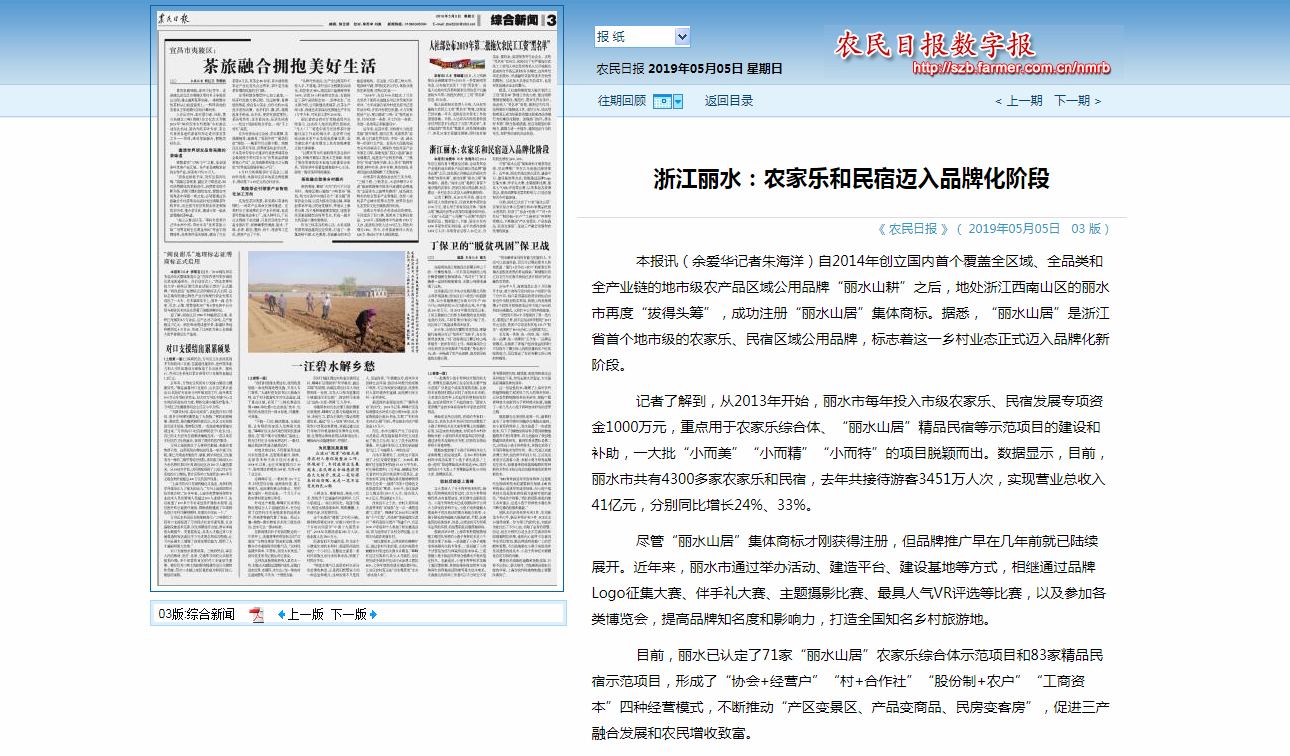Click the left arrow before 上一版

click(x=281, y=614)
